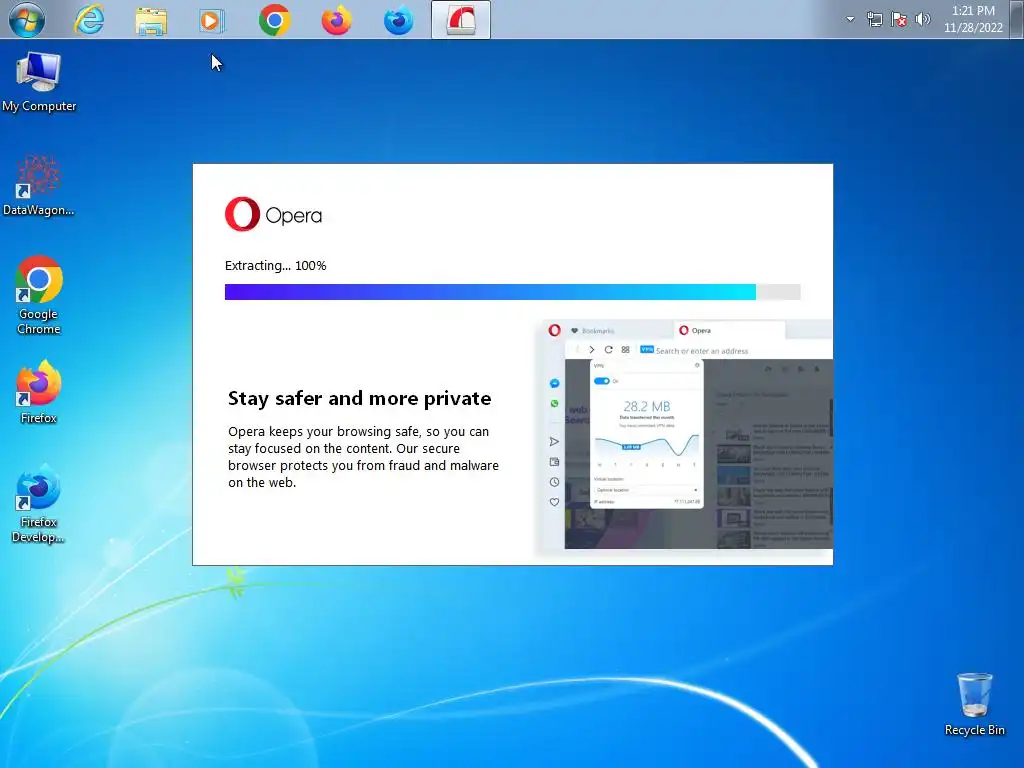Select the Firefox desktop shortcut
This screenshot has height=768, width=1024.
tap(39, 392)
